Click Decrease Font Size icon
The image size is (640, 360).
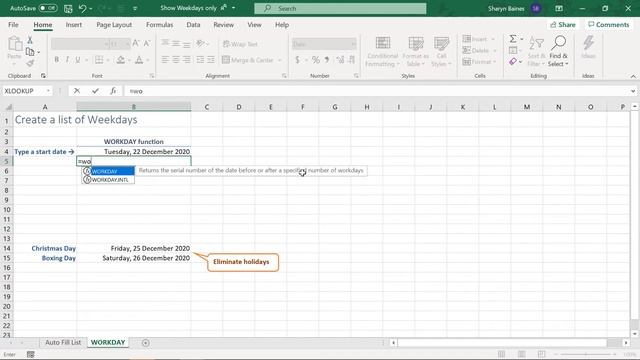click(x=147, y=43)
